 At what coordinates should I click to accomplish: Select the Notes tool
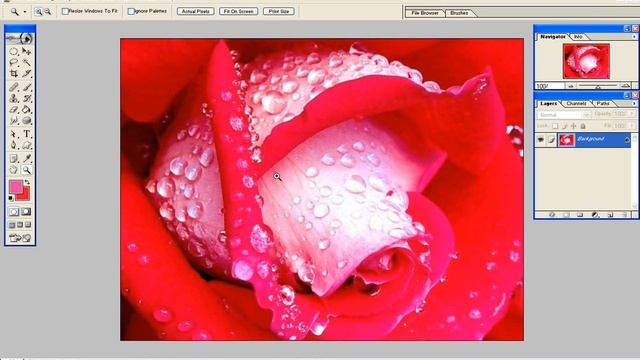tap(14, 158)
